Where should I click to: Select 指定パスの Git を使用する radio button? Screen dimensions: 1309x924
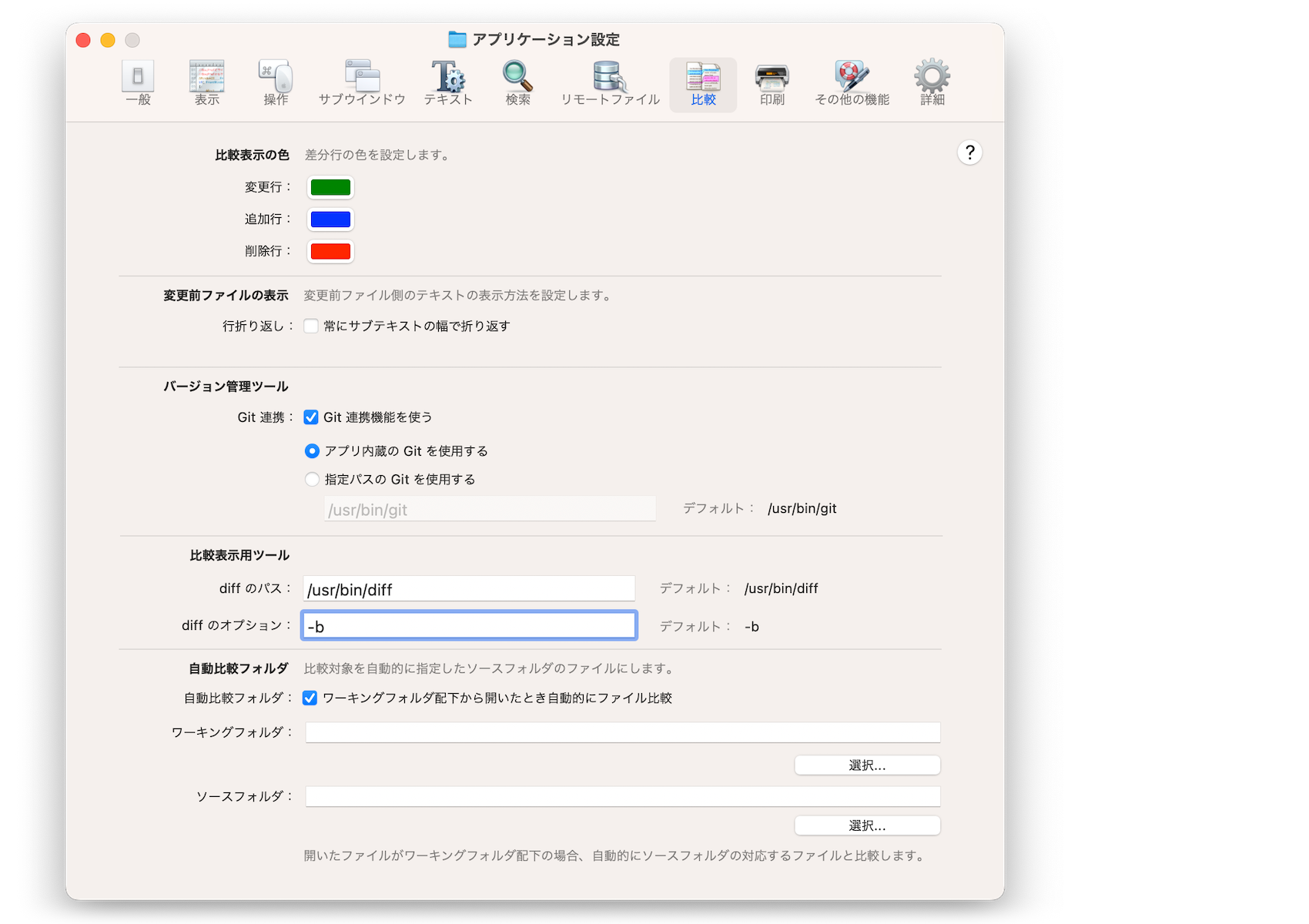click(312, 480)
